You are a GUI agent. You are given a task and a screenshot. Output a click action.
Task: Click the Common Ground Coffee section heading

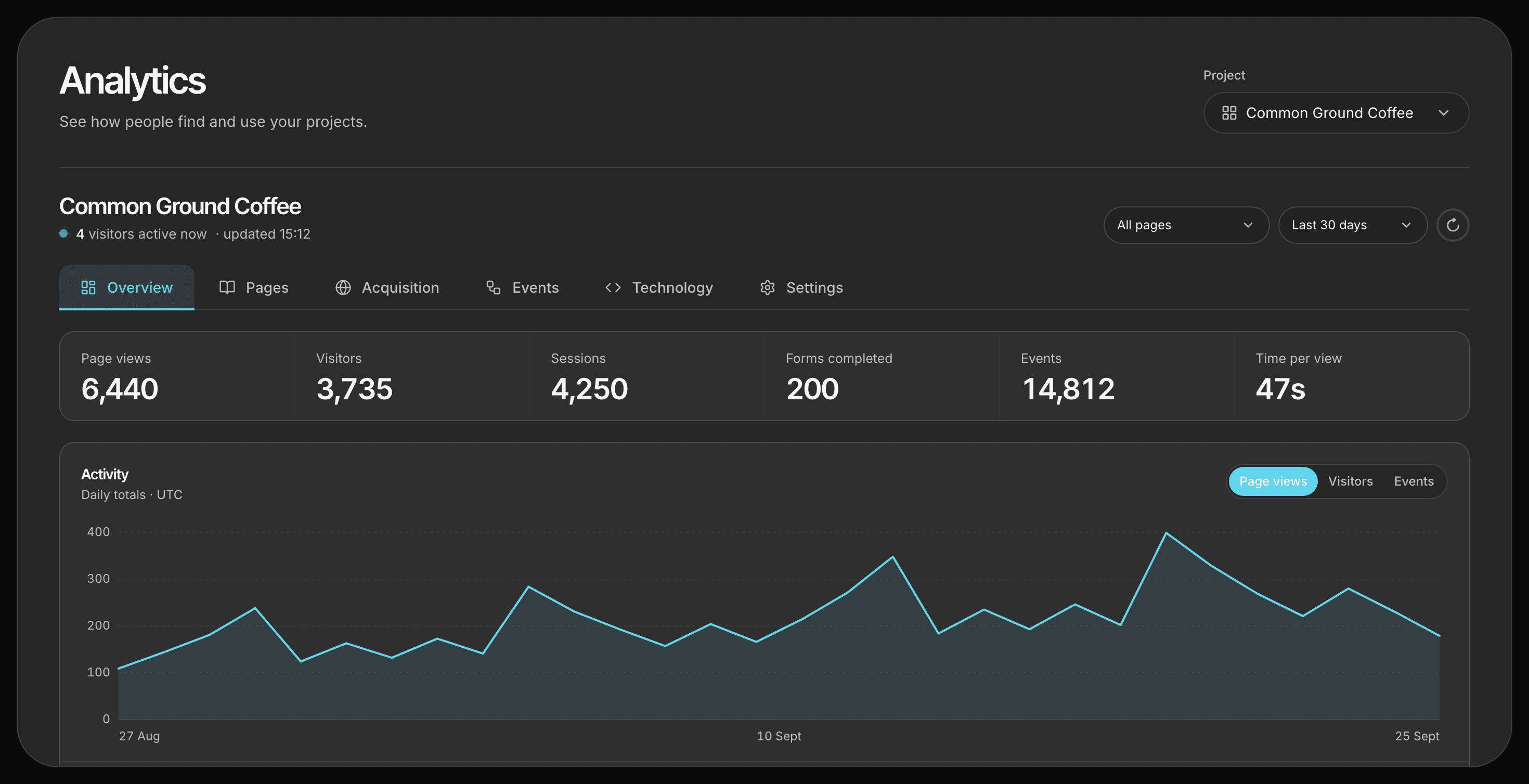[180, 206]
